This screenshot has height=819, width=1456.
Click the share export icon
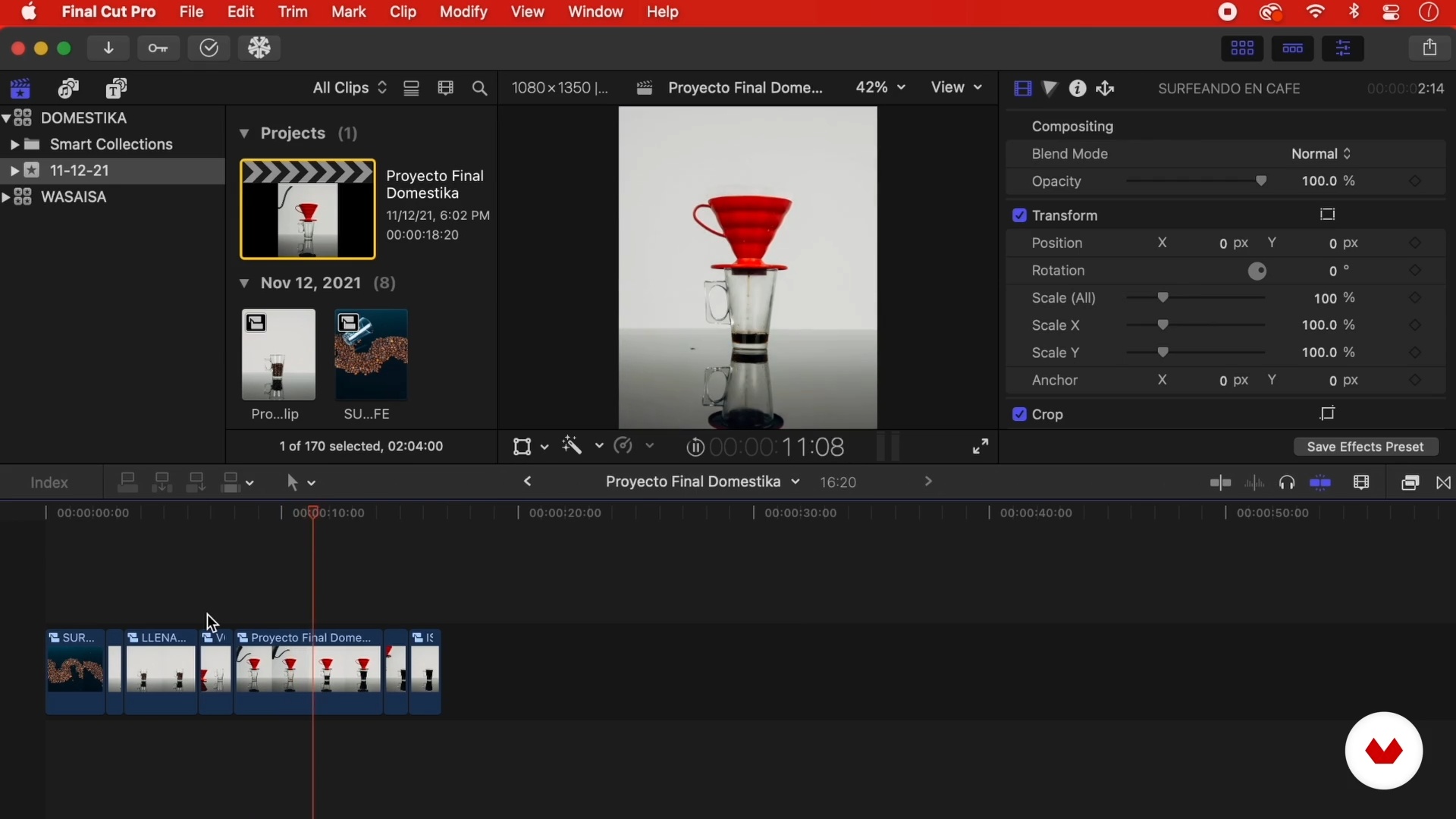pos(1429,48)
